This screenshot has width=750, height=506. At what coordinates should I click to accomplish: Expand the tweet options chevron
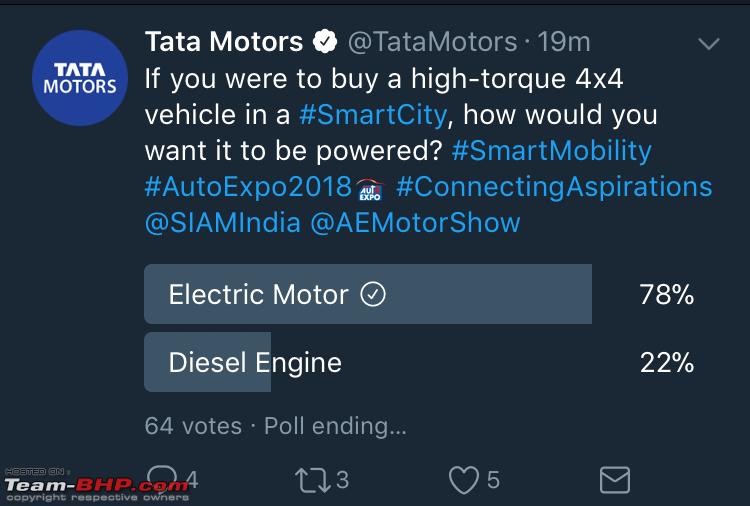point(708,44)
